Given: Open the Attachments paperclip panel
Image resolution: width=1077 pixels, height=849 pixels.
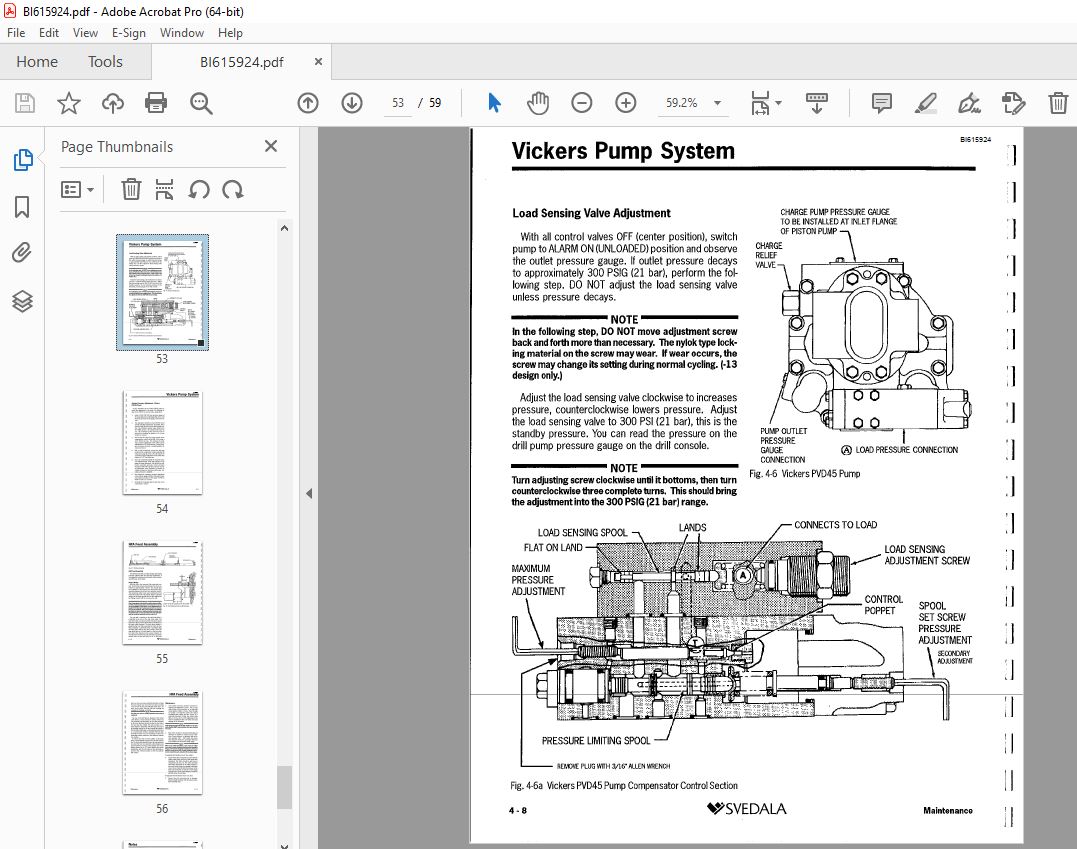Looking at the screenshot, I should tap(22, 253).
